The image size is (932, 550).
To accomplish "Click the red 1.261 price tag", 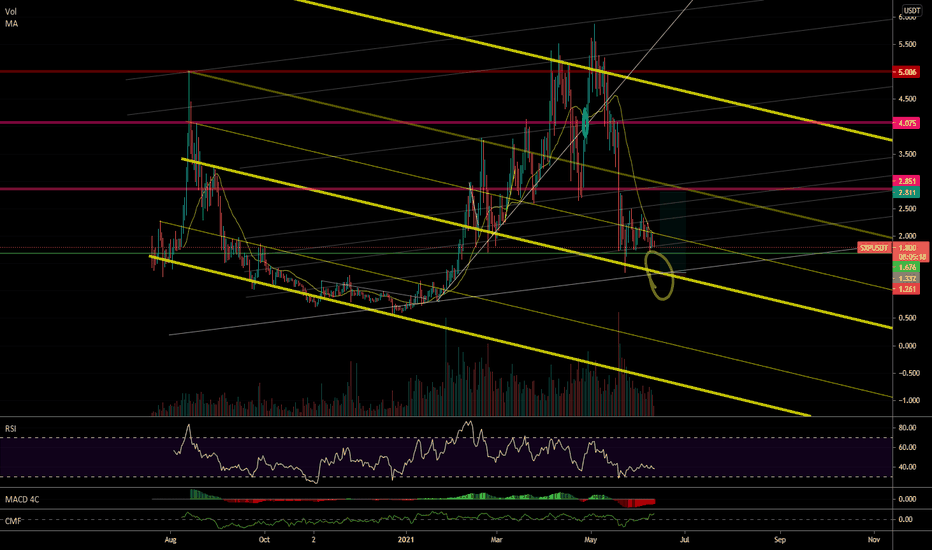I will (x=906, y=289).
